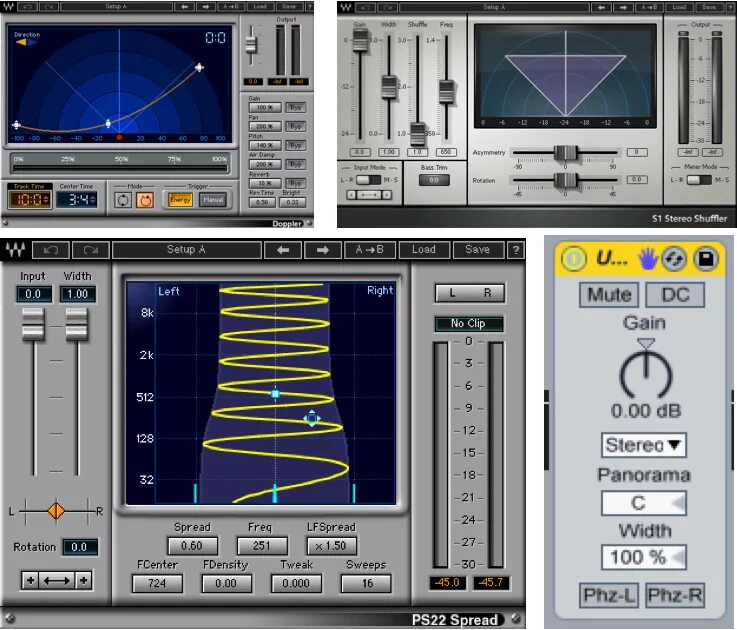Open Stereo channel mode dropdown in Utility
Viewport: 737px width, 630px height.
click(643, 445)
